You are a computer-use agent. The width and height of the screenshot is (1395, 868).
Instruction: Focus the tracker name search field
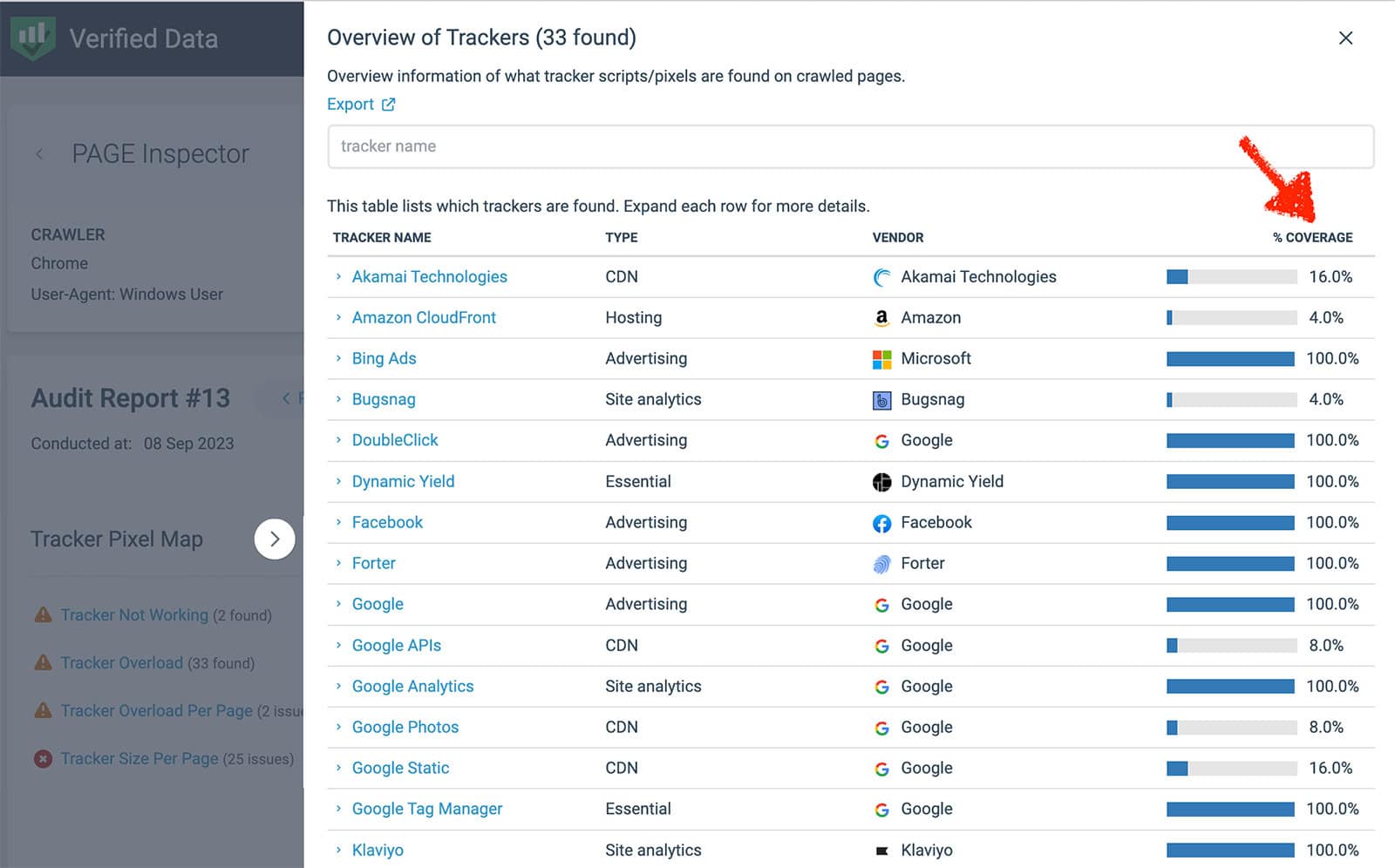click(x=851, y=146)
